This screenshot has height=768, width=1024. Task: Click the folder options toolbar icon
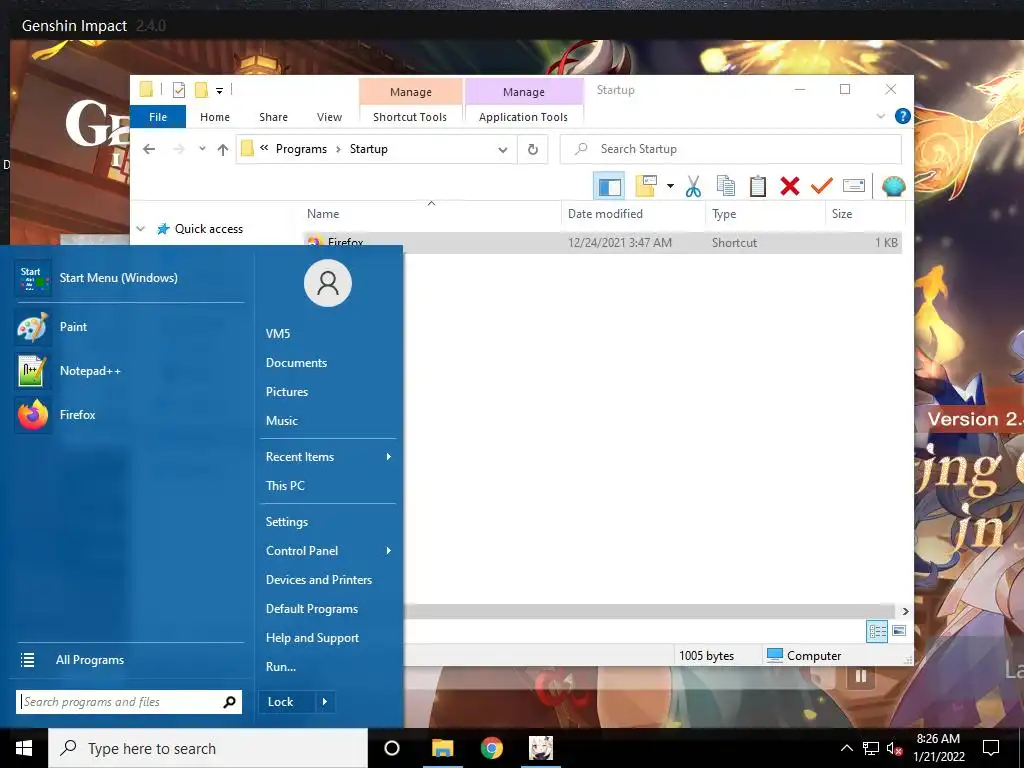tap(646, 186)
